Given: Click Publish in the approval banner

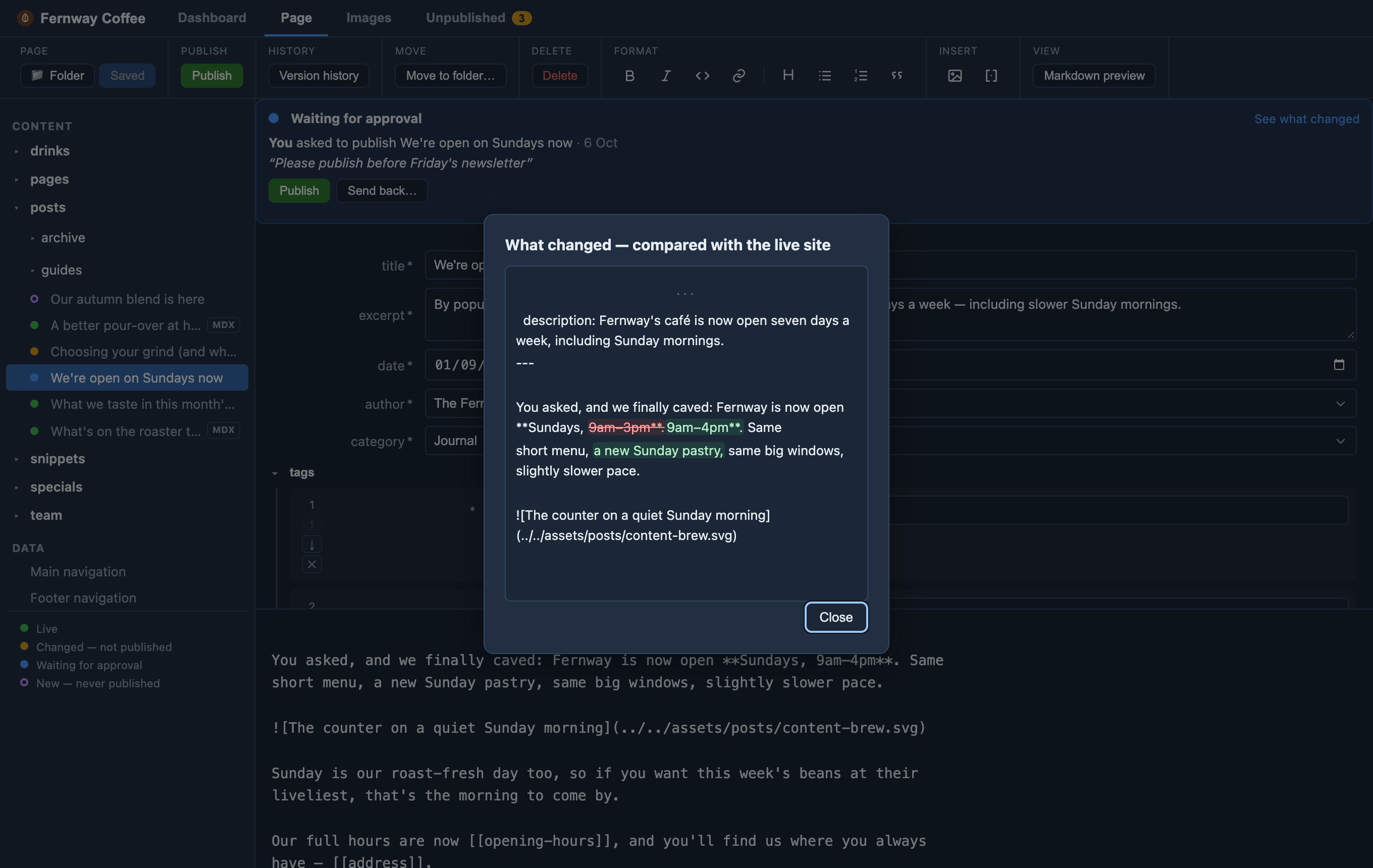Looking at the screenshot, I should pos(299,190).
